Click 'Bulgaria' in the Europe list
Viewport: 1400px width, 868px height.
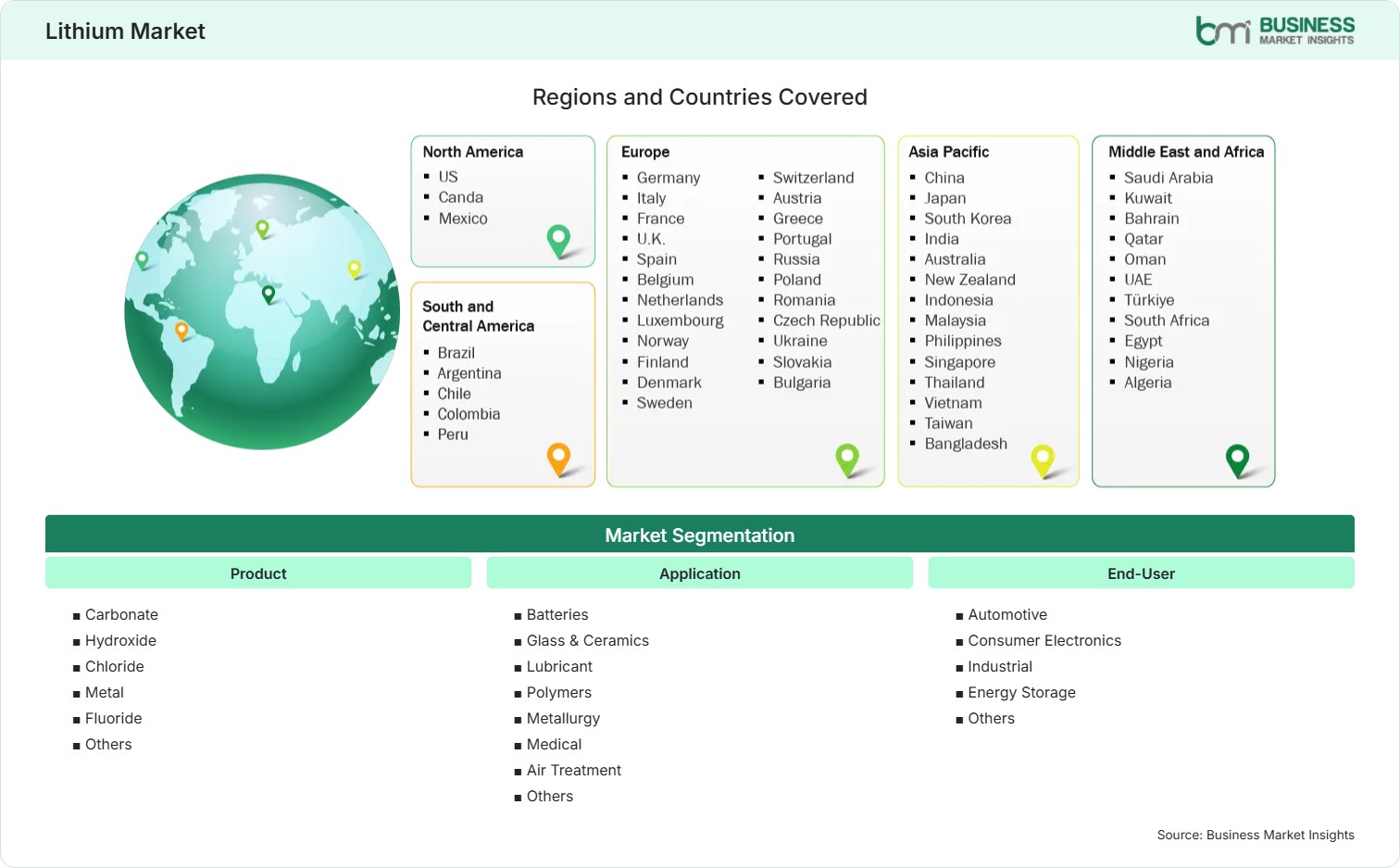click(802, 383)
